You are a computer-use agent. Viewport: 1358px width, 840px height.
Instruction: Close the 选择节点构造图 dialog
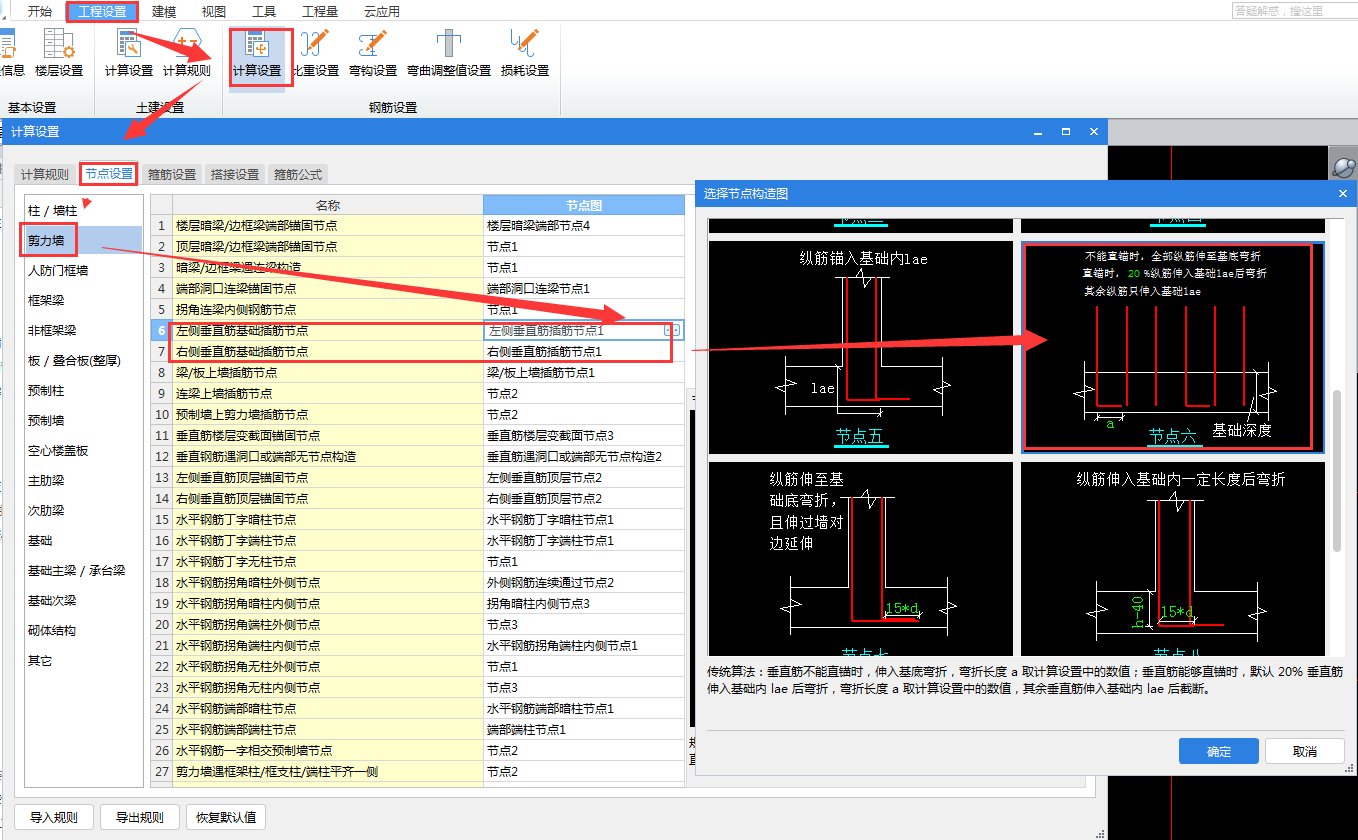click(1343, 194)
